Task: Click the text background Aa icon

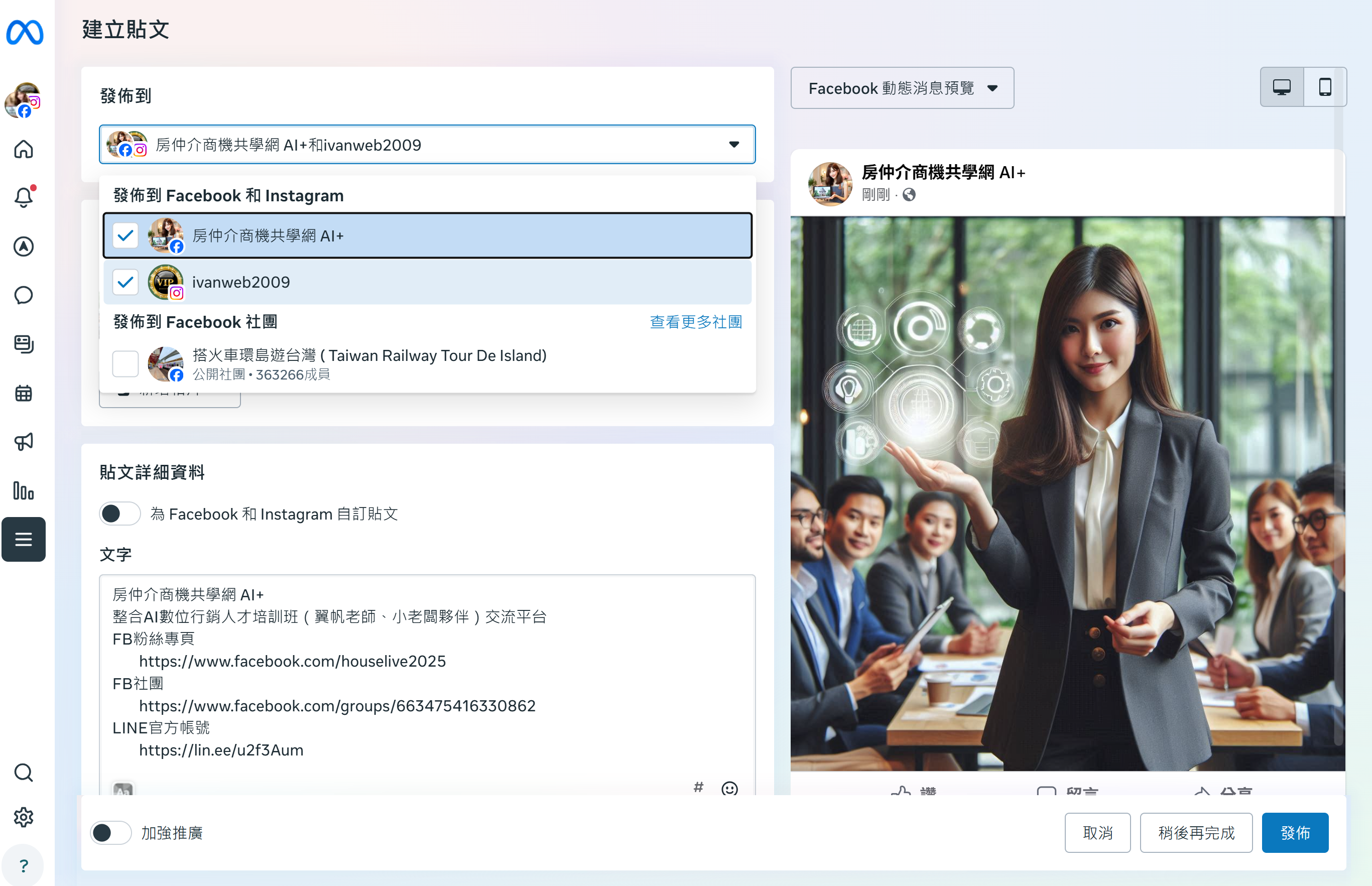Action: click(x=123, y=789)
